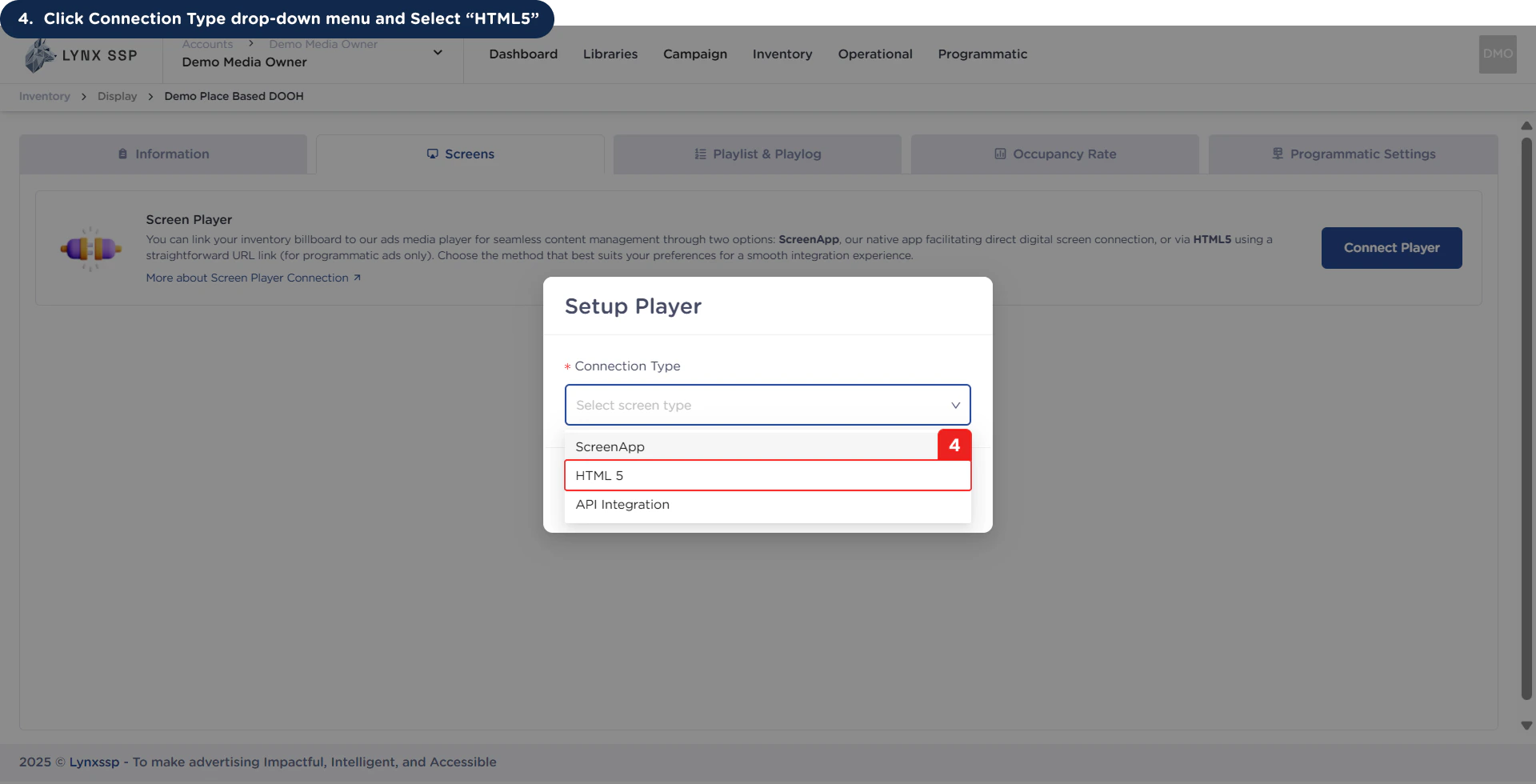Open the Connection Type drop-down menu
1536x784 pixels.
[767, 405]
